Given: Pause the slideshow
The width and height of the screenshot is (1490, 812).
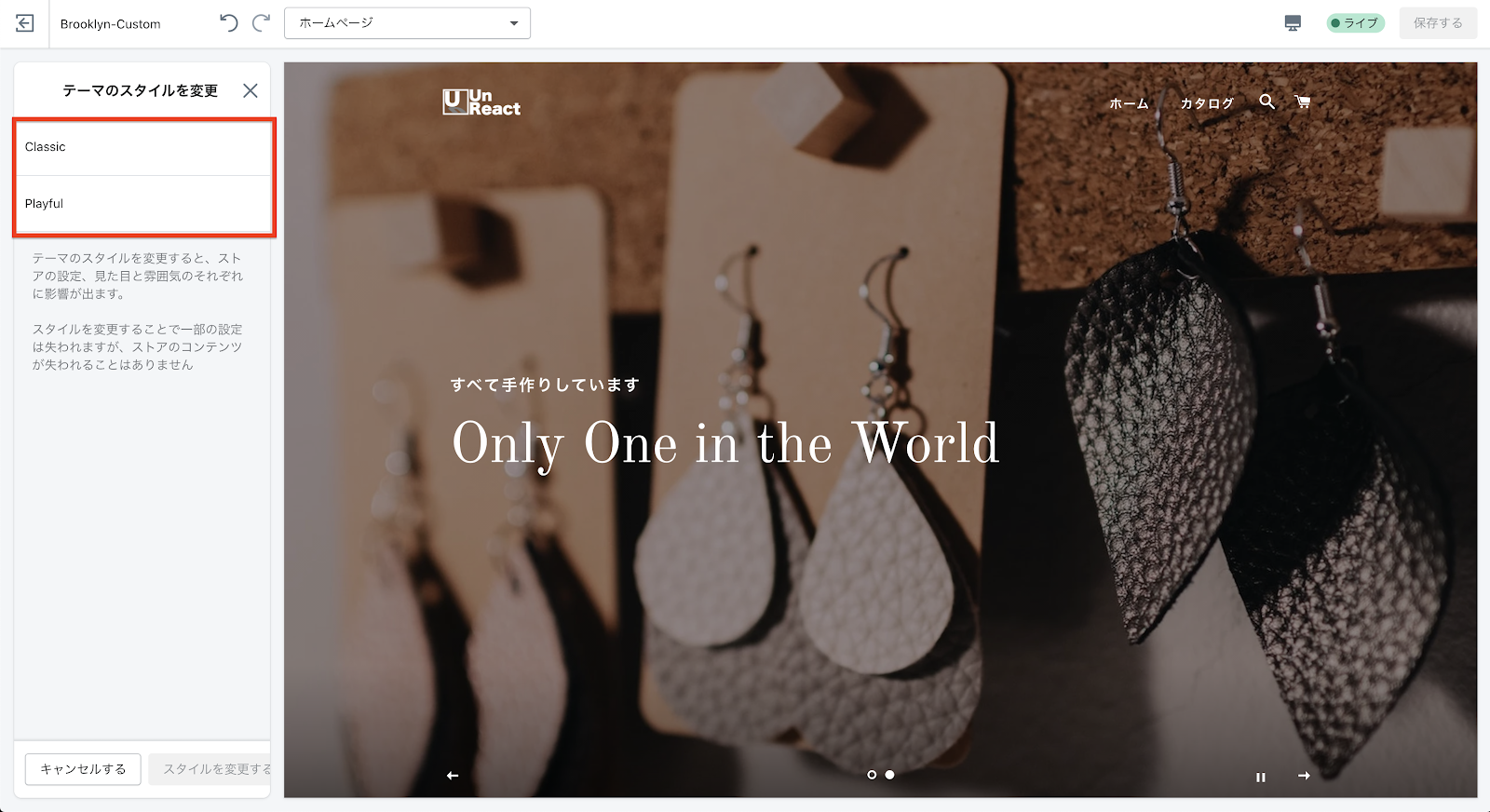Looking at the screenshot, I should tap(1261, 777).
